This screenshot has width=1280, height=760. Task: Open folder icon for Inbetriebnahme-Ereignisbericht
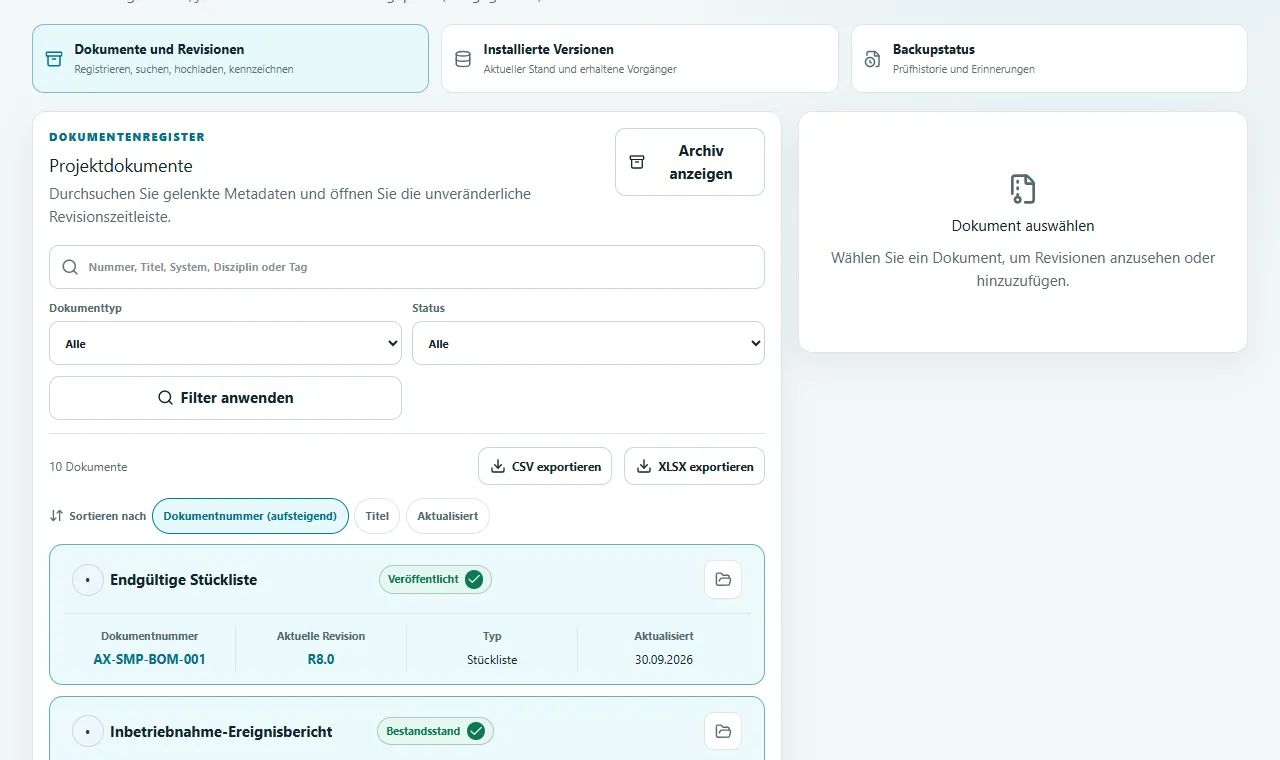[x=723, y=731]
